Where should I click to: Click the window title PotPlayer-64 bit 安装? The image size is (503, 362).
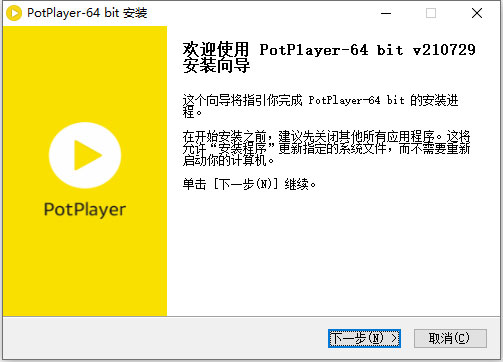[x=87, y=13]
